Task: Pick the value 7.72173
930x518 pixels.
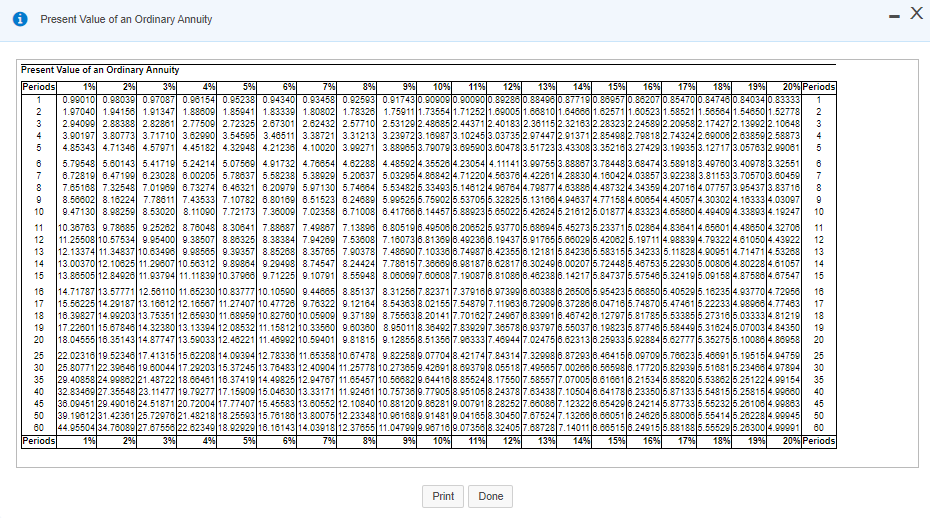Action: (x=239, y=211)
